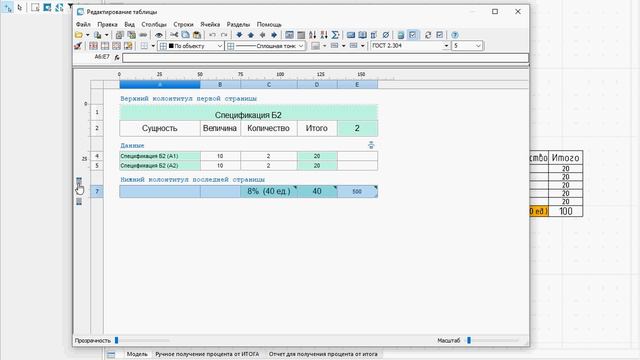Click the blue left arrow icon
This screenshot has width=640, height=360.
[262, 35]
